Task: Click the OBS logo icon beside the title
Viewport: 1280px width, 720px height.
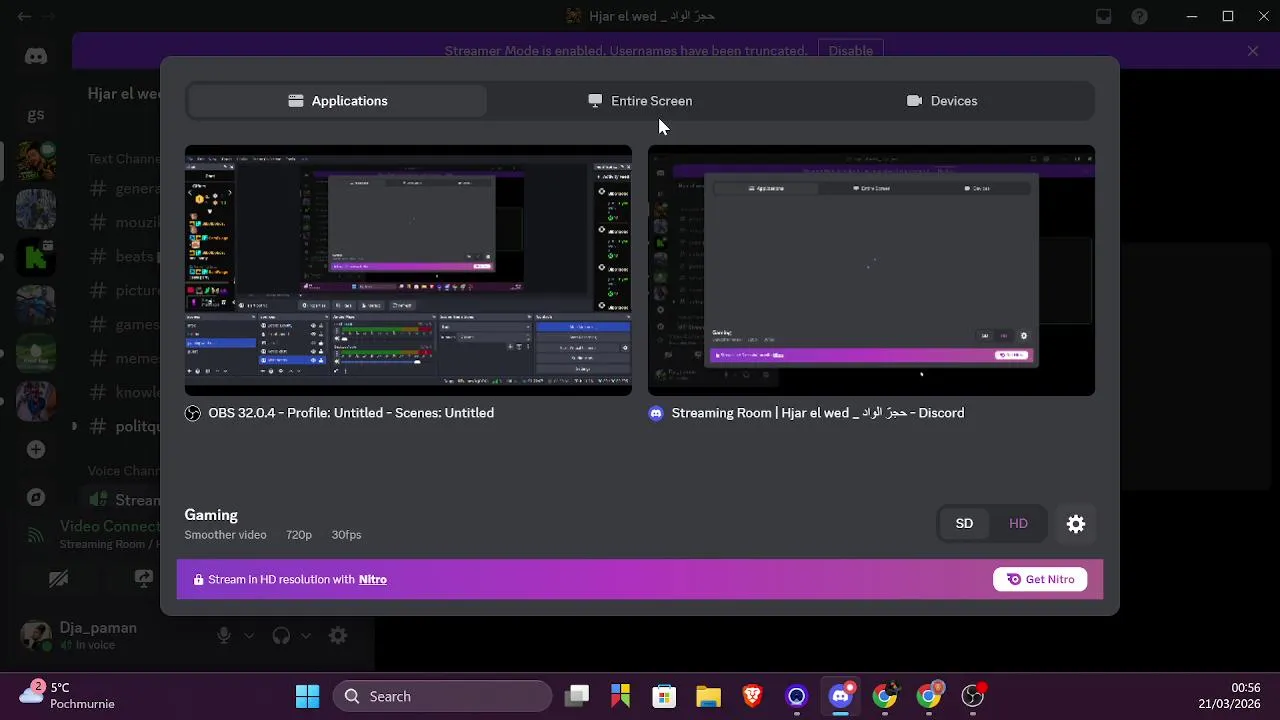Action: click(193, 413)
